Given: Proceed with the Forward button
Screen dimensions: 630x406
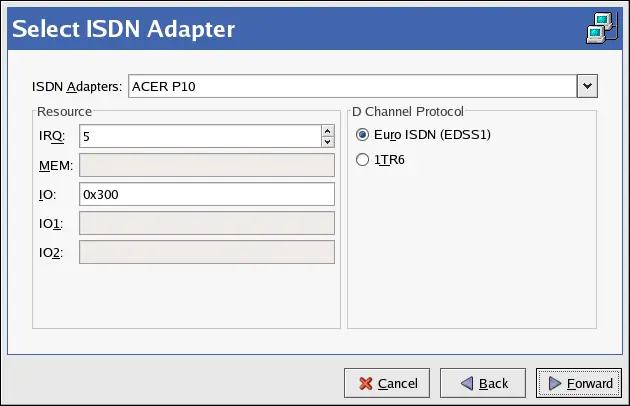Looking at the screenshot, I should click(x=578, y=383).
